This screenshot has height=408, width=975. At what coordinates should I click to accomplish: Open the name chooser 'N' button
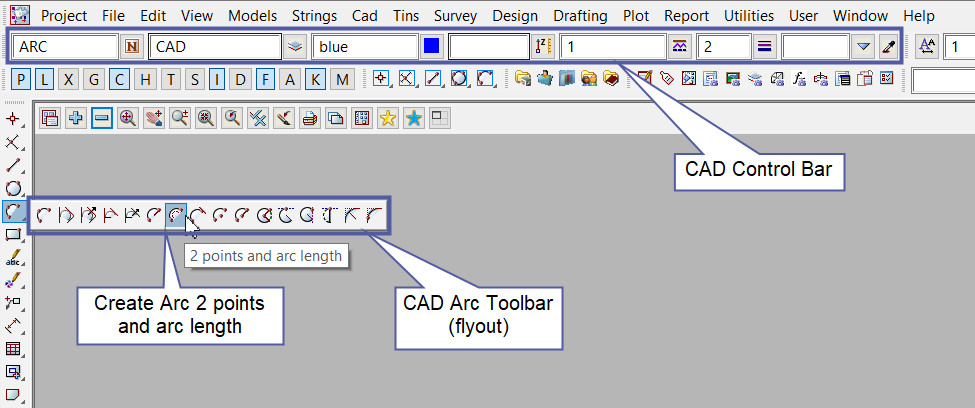coord(132,47)
